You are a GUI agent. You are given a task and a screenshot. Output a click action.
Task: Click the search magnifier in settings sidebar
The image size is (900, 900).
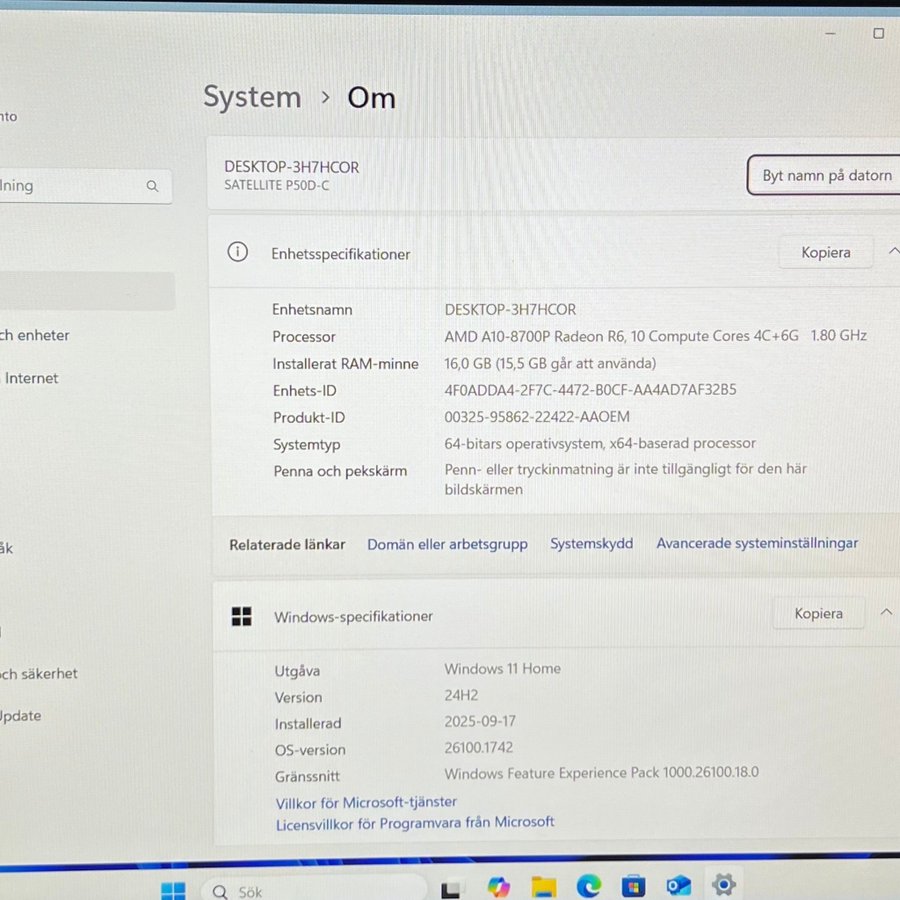[153, 186]
